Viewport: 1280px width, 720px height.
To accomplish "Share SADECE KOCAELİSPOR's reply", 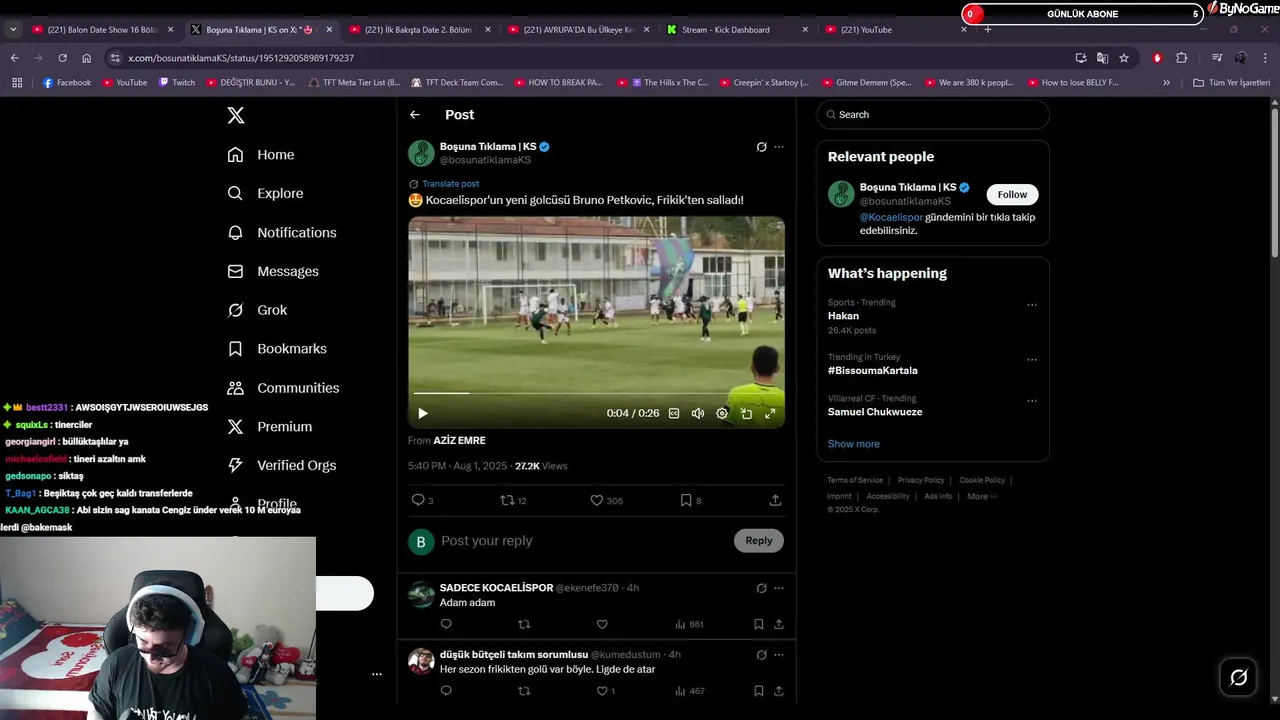I will (x=779, y=624).
